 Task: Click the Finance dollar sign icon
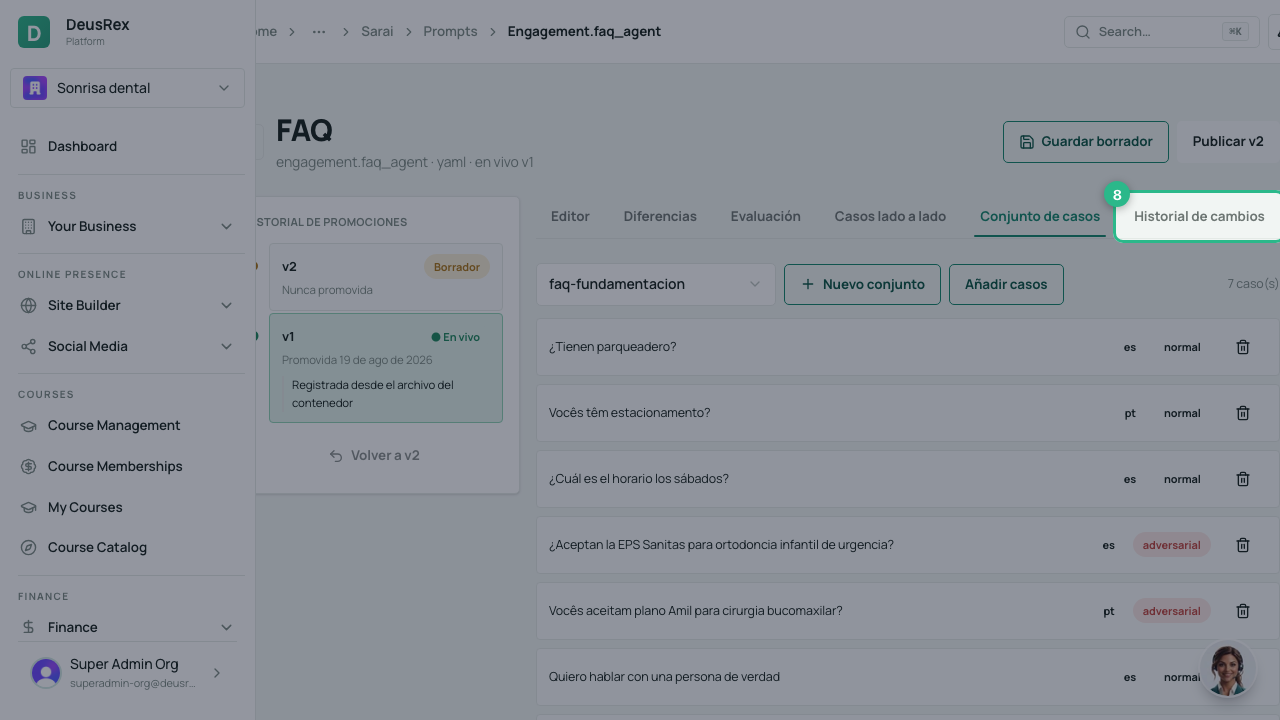point(28,627)
